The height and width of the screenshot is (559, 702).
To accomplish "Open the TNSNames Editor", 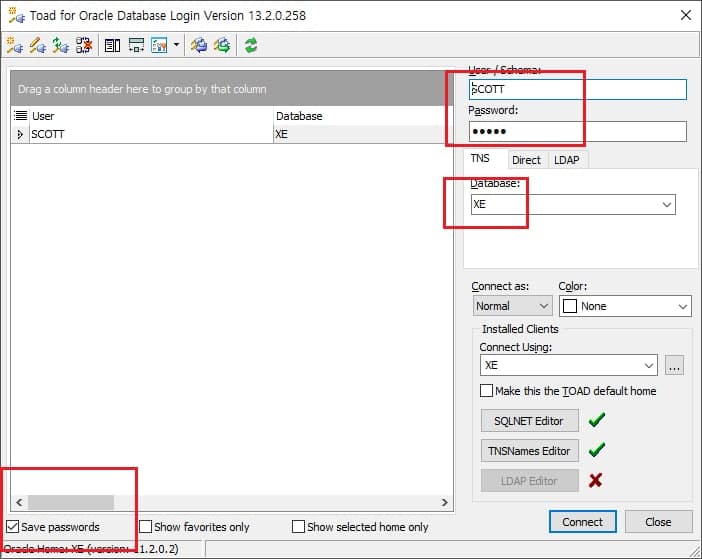I will click(529, 451).
